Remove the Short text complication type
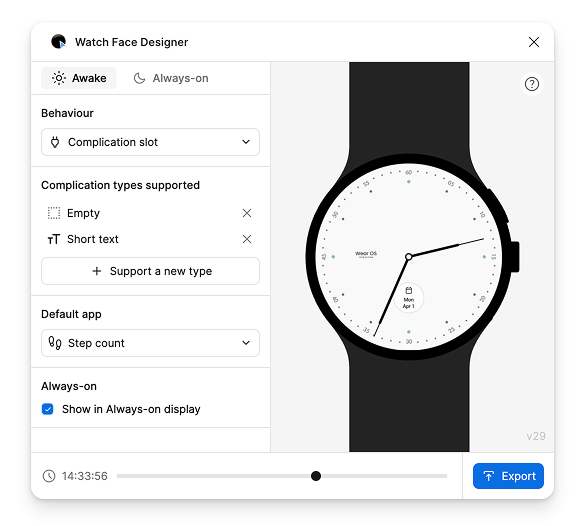The image size is (581, 526). click(247, 239)
